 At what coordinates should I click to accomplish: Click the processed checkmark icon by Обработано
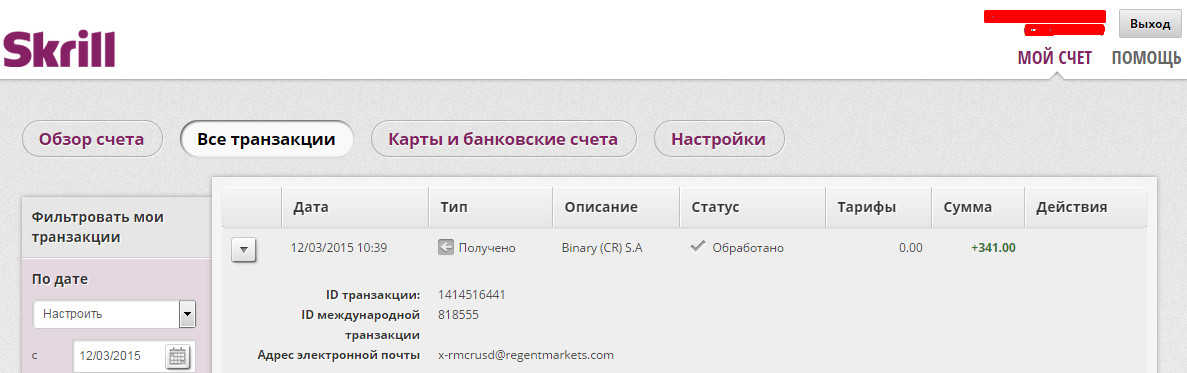tap(698, 247)
